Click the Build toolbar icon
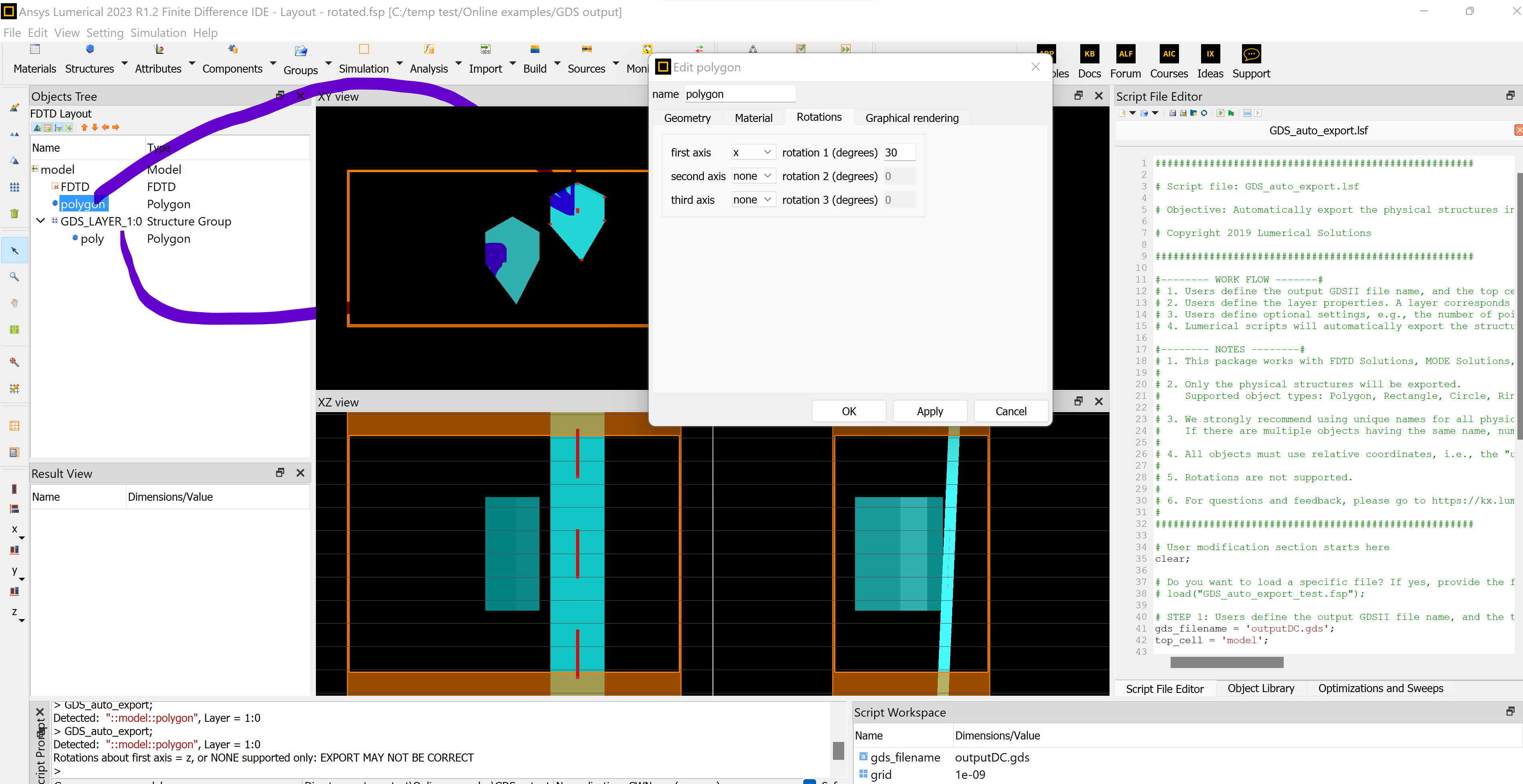 [x=535, y=50]
